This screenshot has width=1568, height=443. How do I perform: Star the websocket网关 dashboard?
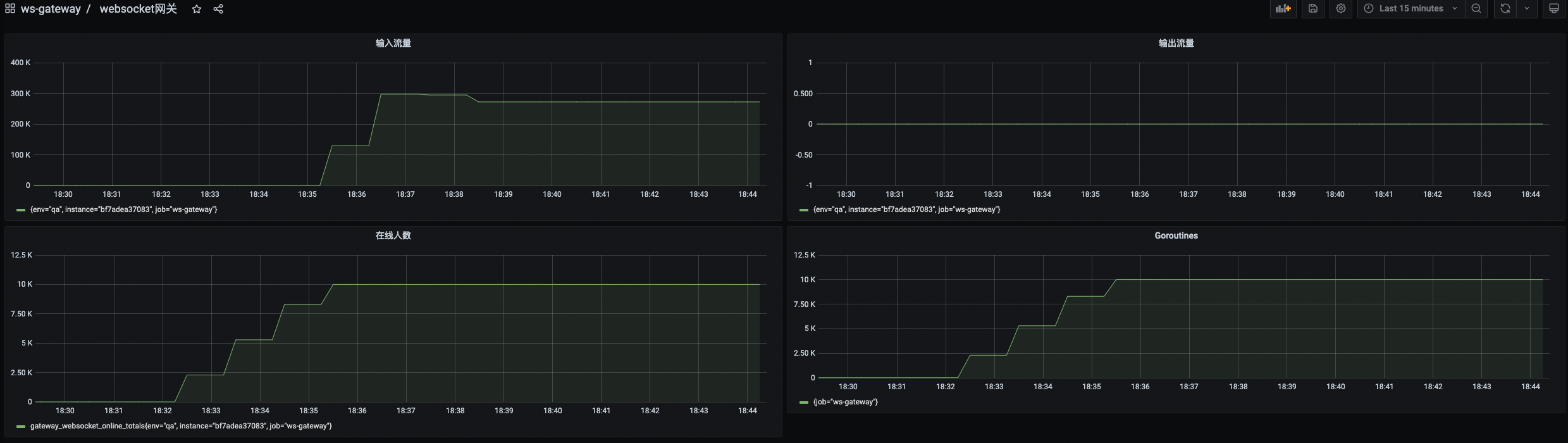[197, 9]
